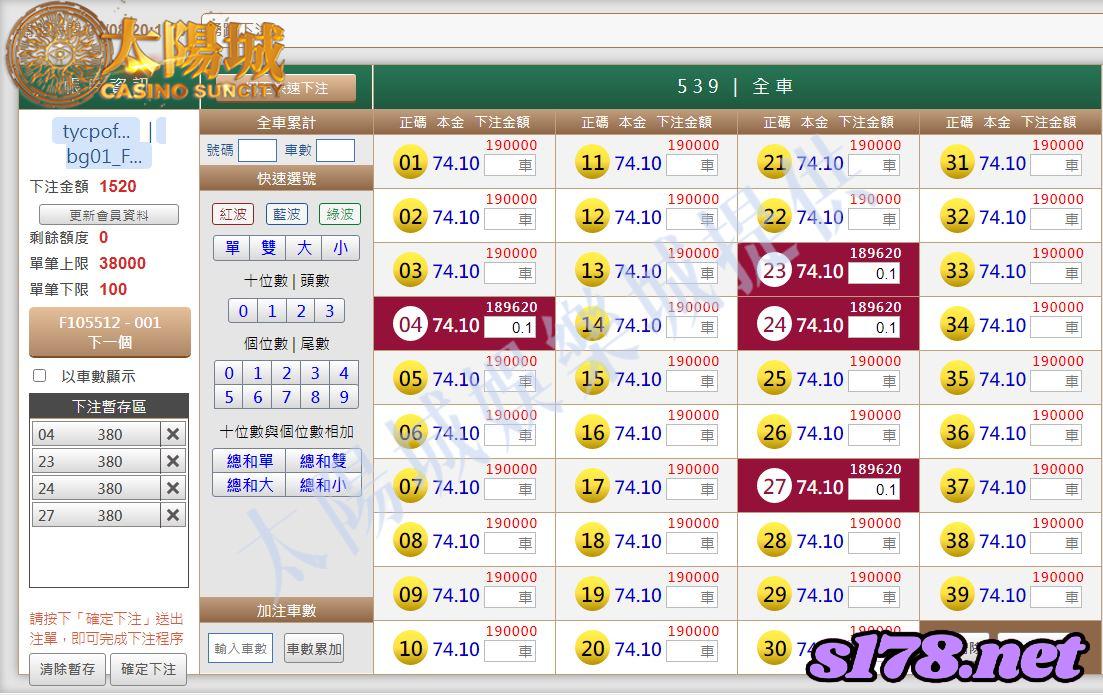This screenshot has height=695, width=1103.
Task: Select odd numbers with 單
Action: click(232, 248)
